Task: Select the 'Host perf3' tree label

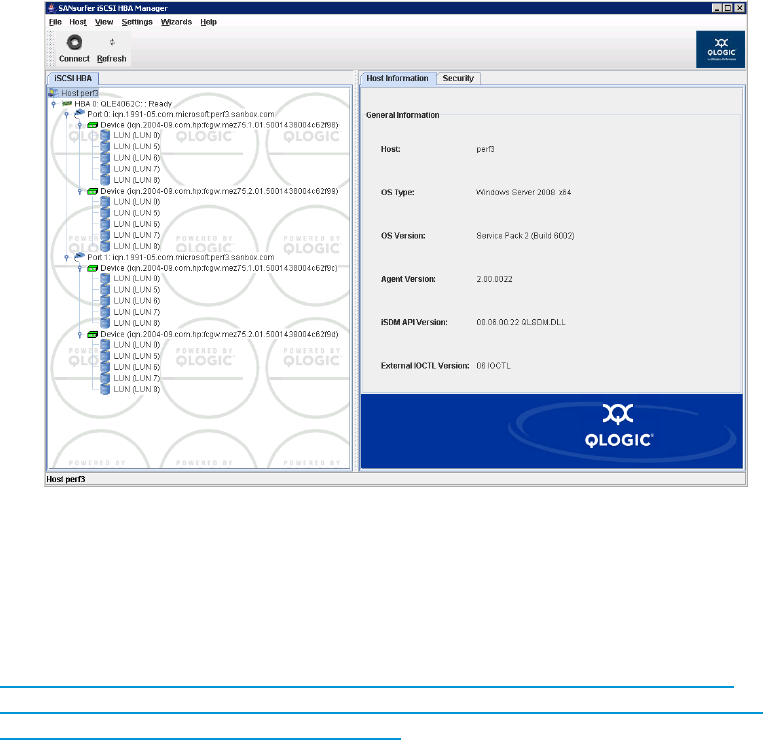Action: point(80,93)
